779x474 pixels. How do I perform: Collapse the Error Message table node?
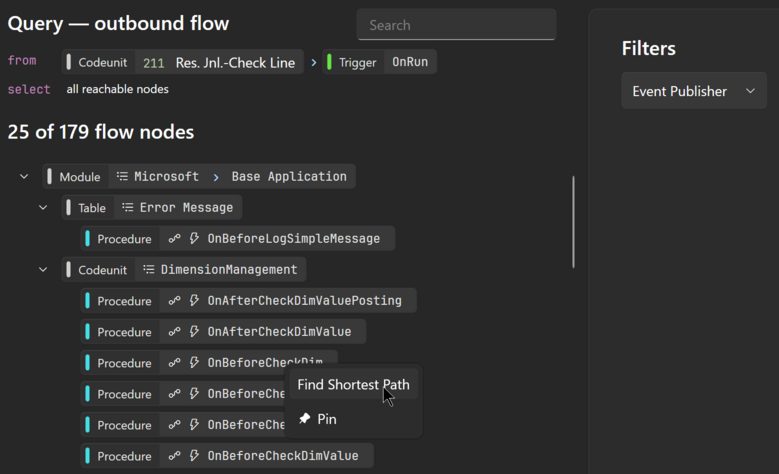43,207
